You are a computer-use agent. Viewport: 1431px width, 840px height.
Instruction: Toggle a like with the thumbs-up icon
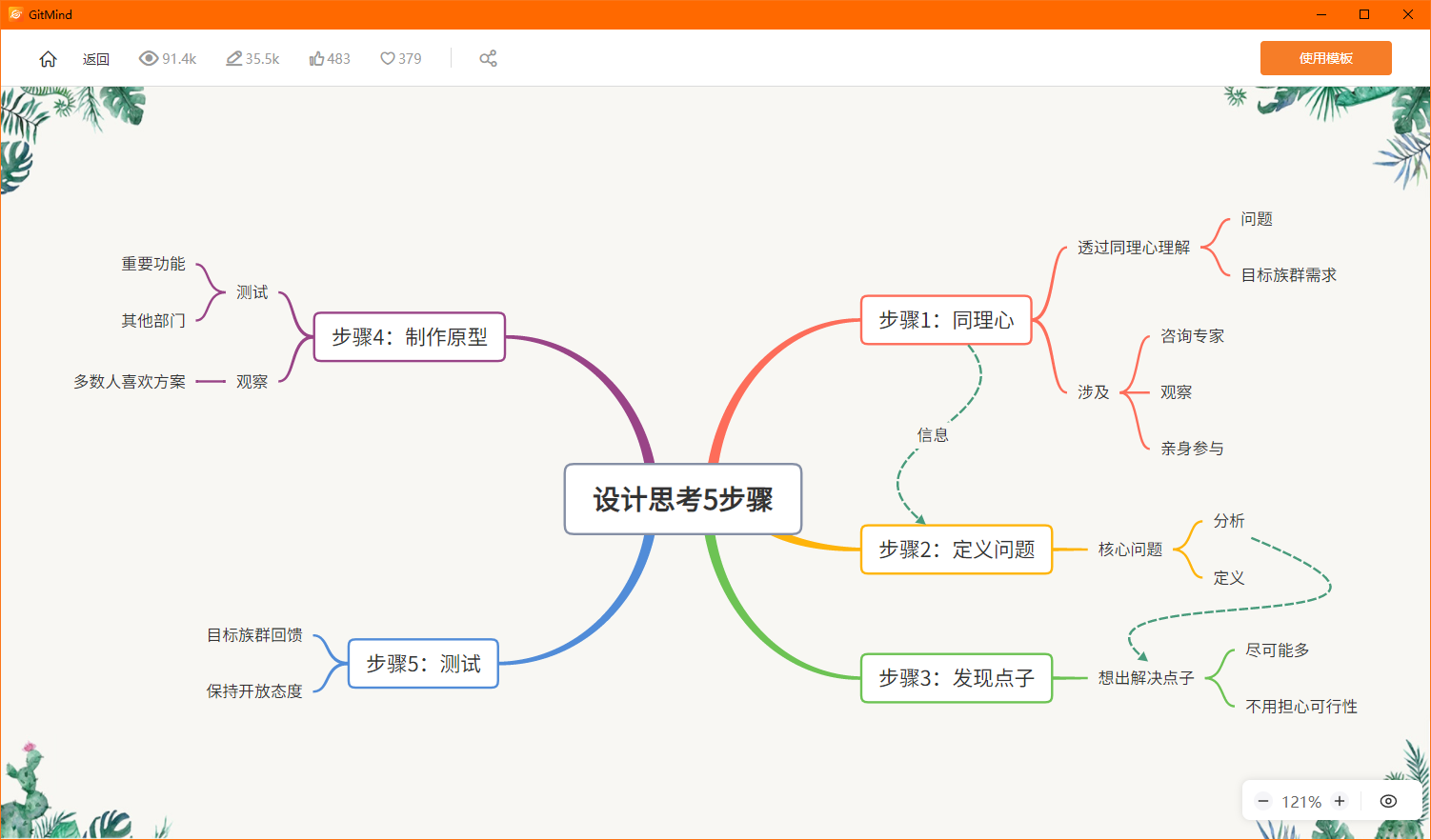pyautogui.click(x=314, y=58)
